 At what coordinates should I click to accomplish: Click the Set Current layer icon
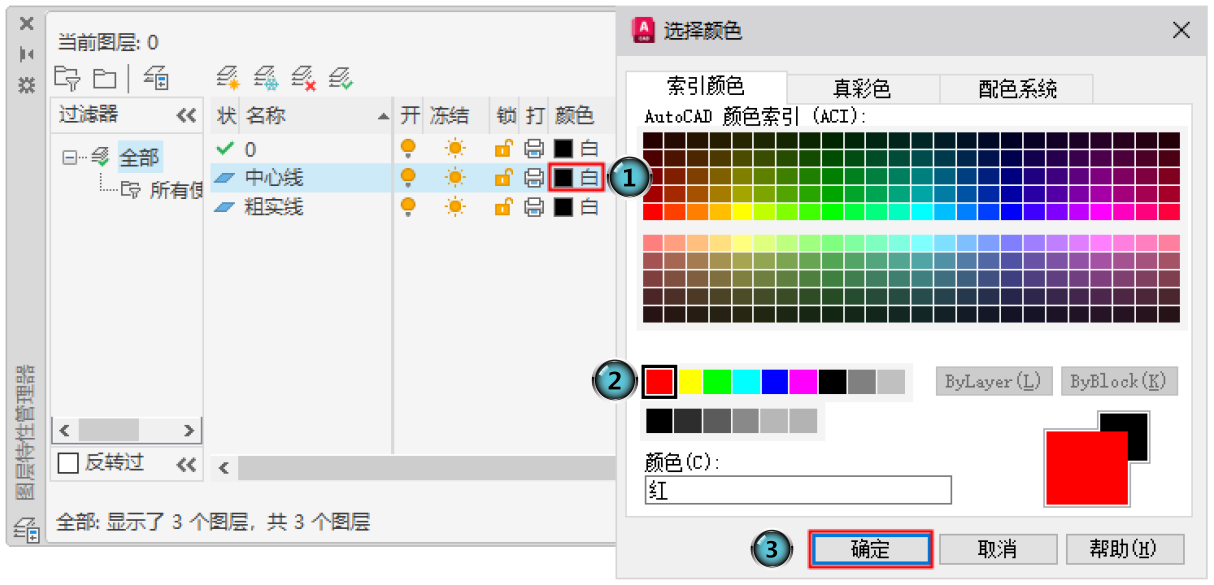(341, 78)
